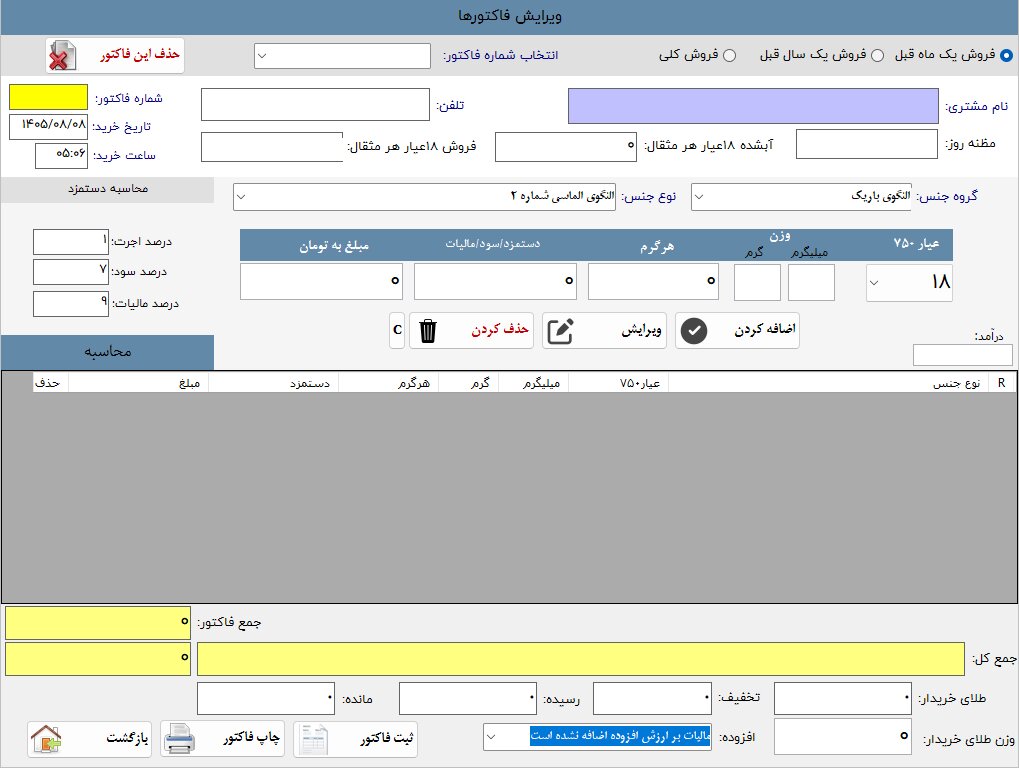Image resolution: width=1019 pixels, height=768 pixels.
Task: Click the درصد اجرت field
Action: tap(71, 242)
